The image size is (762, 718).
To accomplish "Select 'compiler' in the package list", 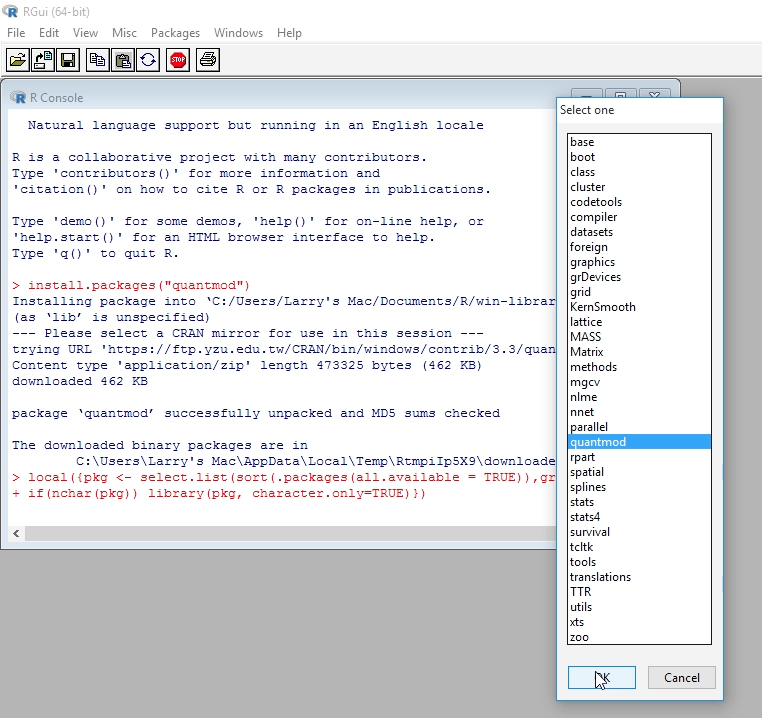I will 639,217.
